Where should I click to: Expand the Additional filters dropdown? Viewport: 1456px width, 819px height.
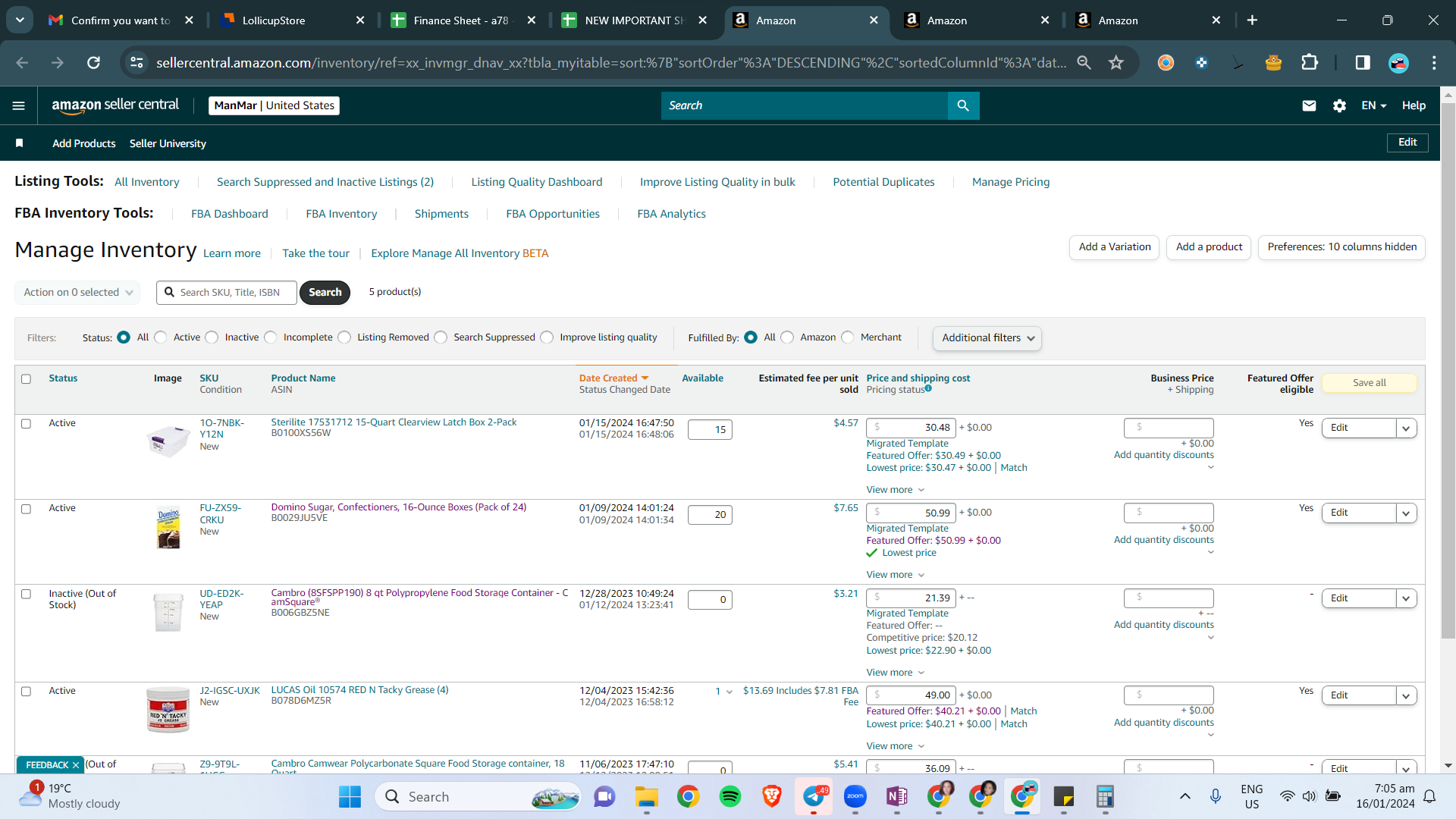tap(987, 338)
